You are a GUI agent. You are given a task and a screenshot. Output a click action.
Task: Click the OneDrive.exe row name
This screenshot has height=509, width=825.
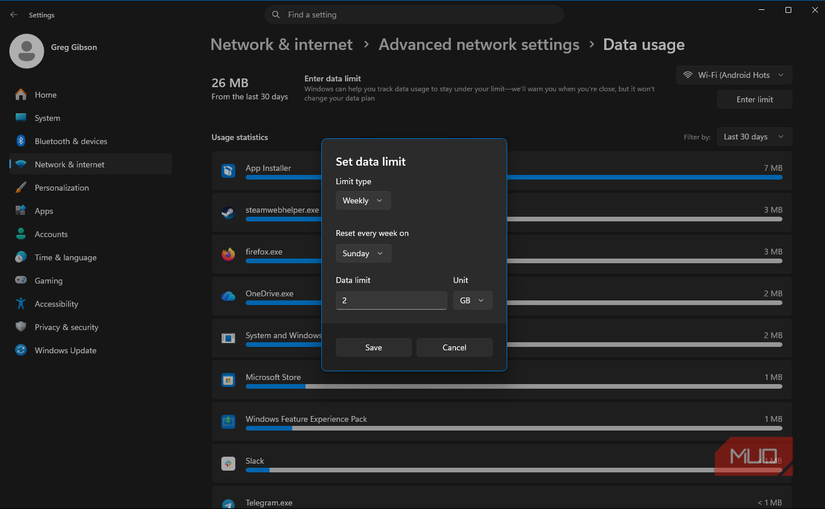[269, 293]
